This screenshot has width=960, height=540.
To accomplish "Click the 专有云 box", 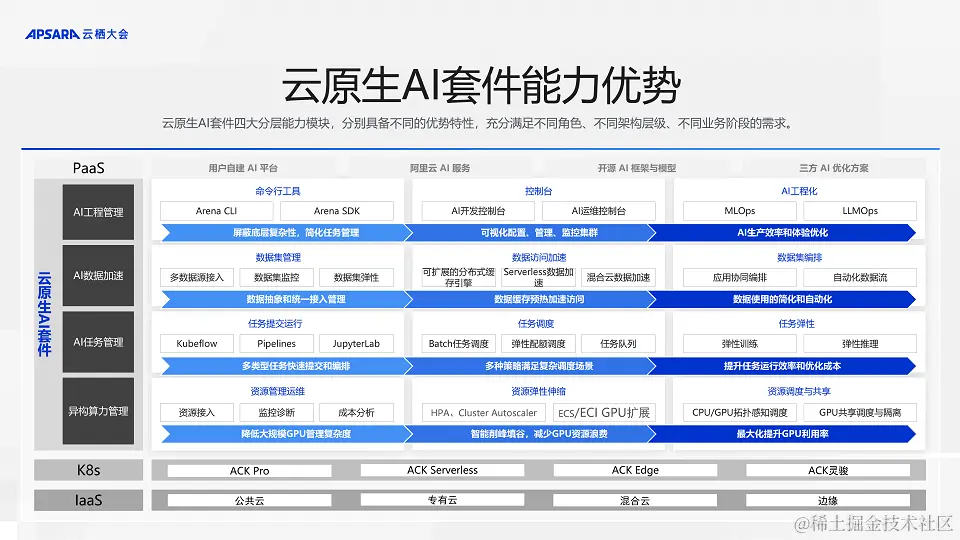I will pyautogui.click(x=442, y=500).
